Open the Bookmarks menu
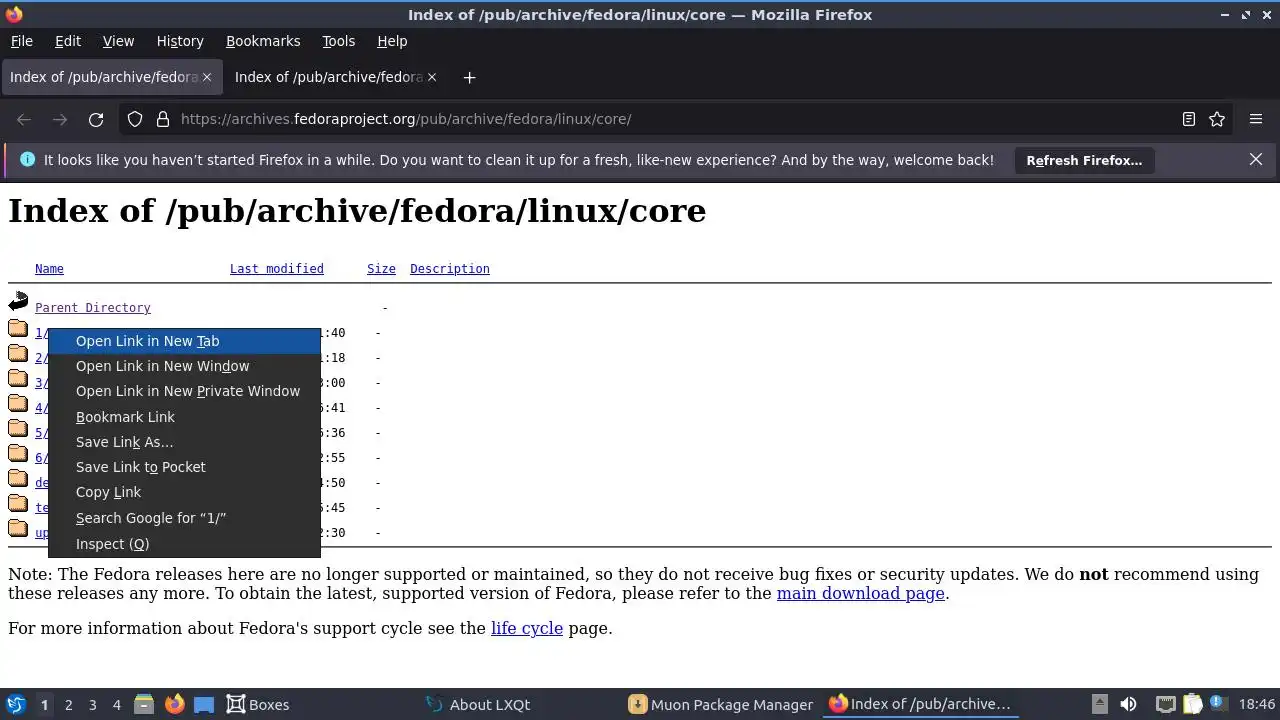 click(263, 41)
